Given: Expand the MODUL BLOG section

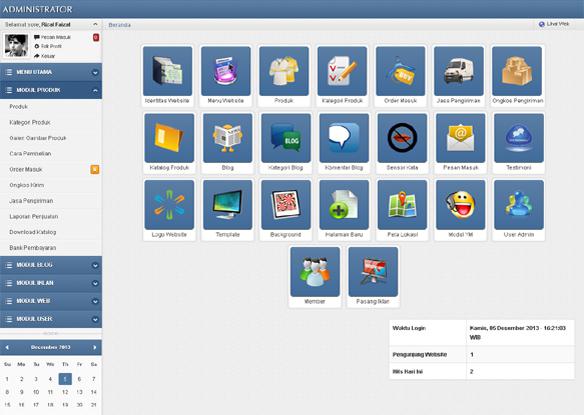Looking at the screenshot, I should click(51, 265).
